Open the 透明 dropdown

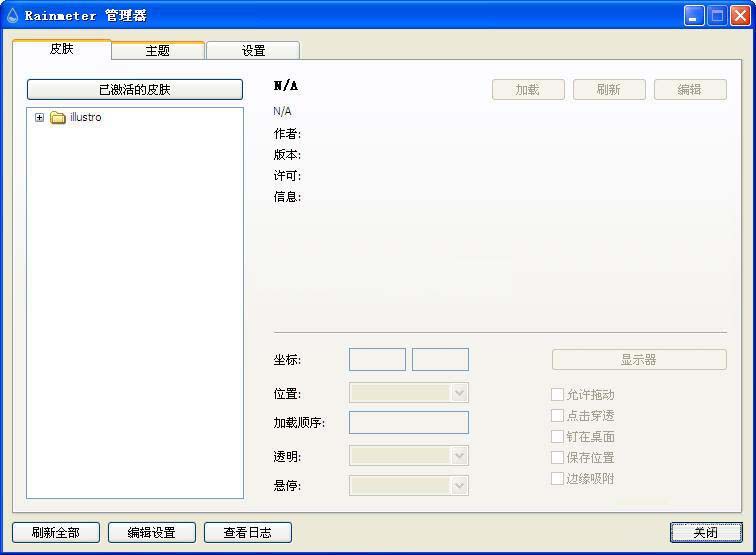pos(408,456)
